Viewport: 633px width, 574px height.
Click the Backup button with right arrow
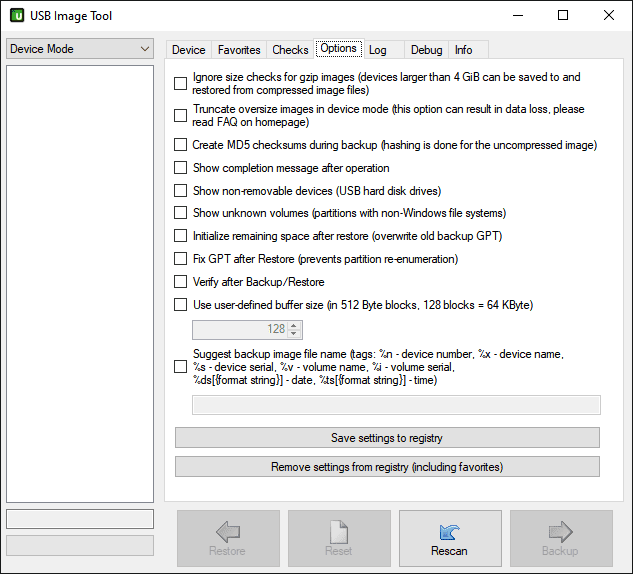click(x=561, y=538)
